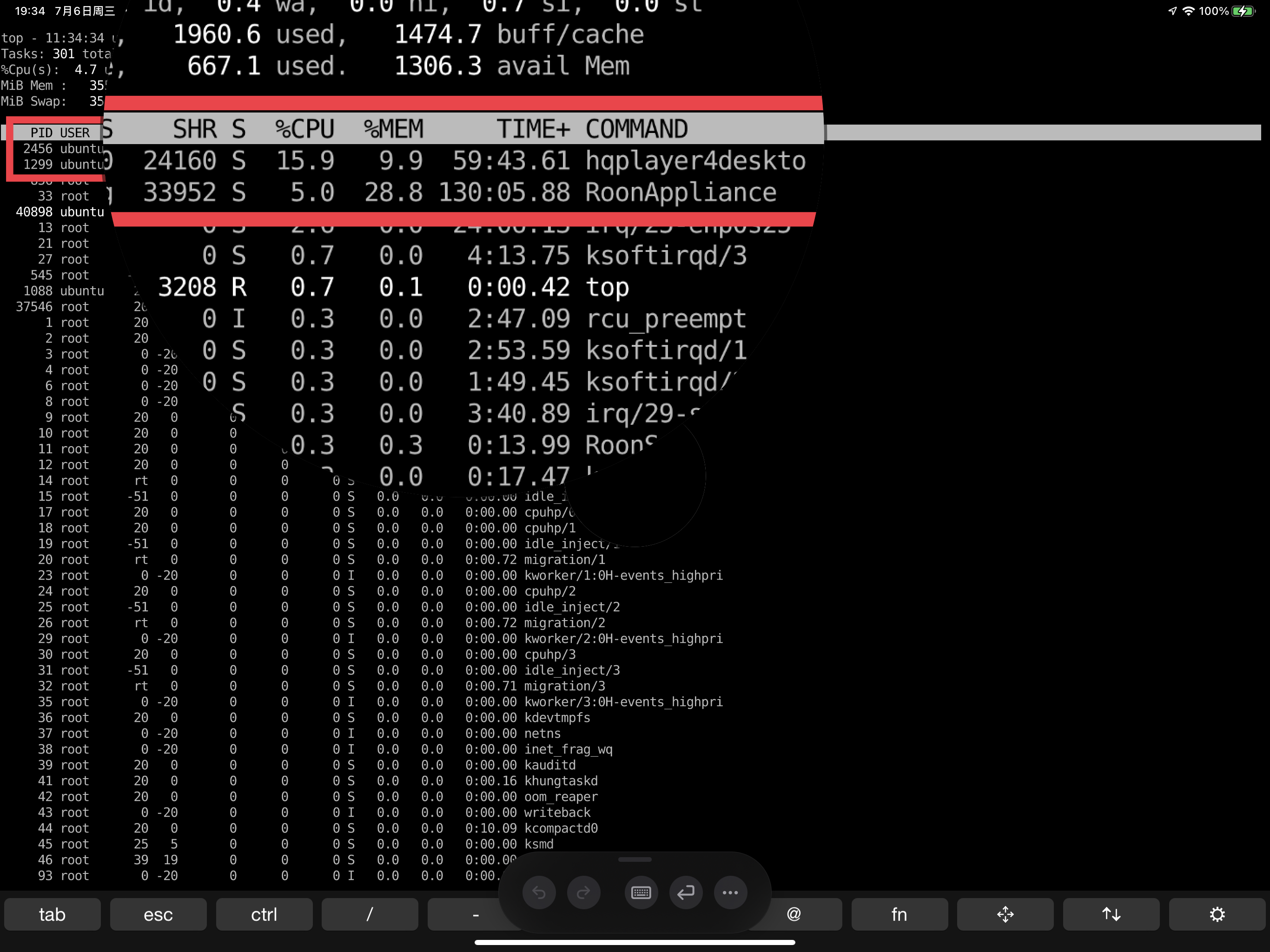Open the three-dots more options menu
The width and height of the screenshot is (1270, 952).
[x=730, y=892]
